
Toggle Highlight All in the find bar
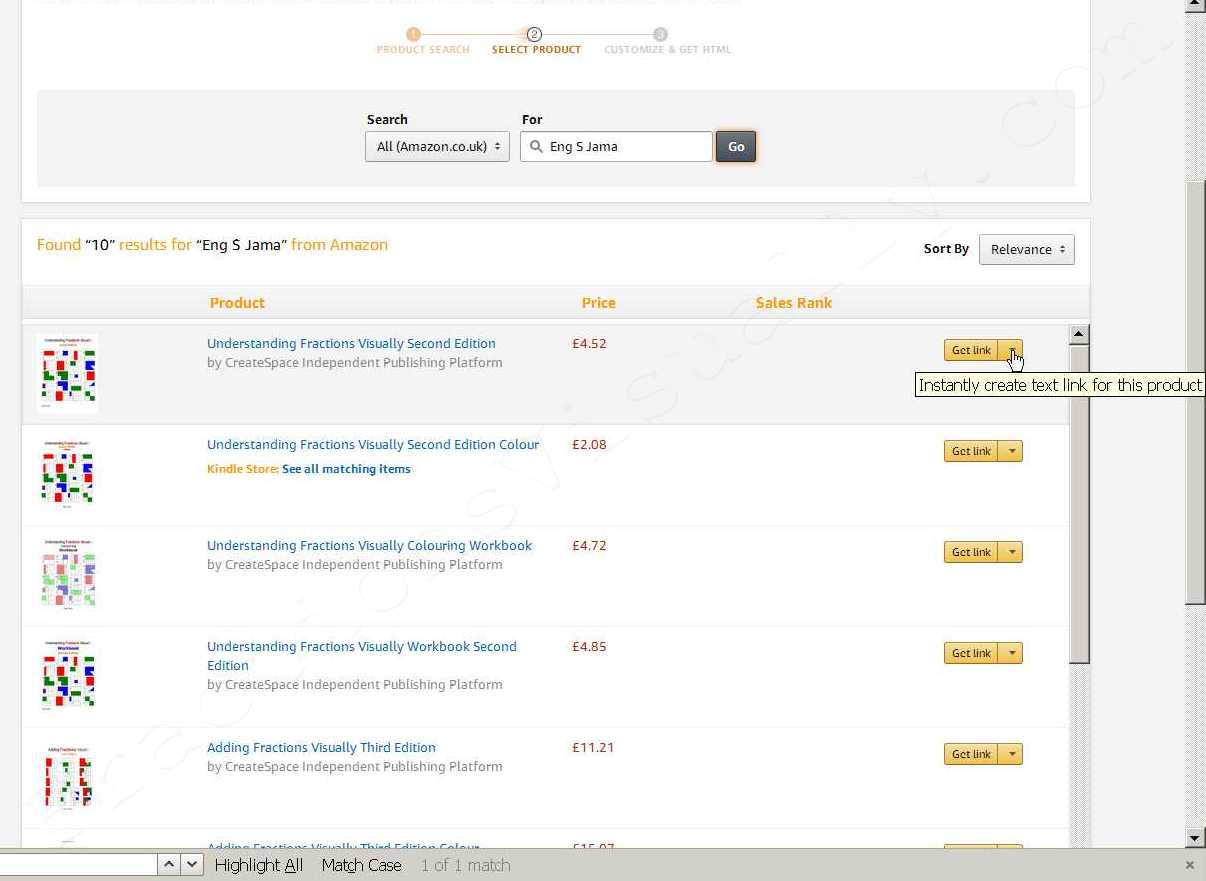click(x=259, y=865)
